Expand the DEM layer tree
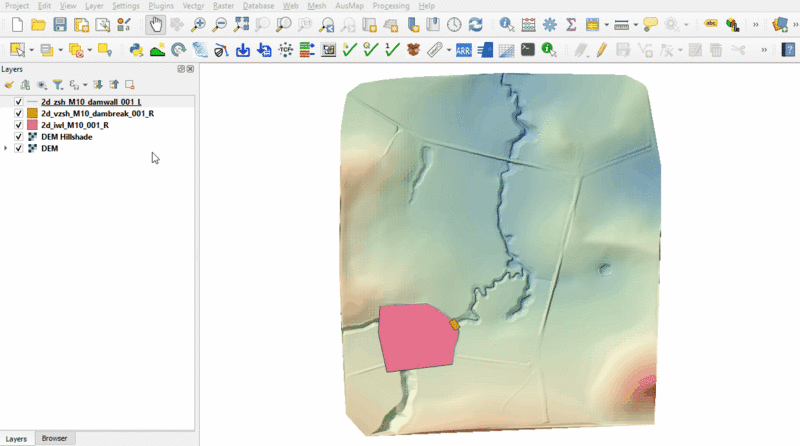Screen dimensions: 800x446 (x=7, y=148)
